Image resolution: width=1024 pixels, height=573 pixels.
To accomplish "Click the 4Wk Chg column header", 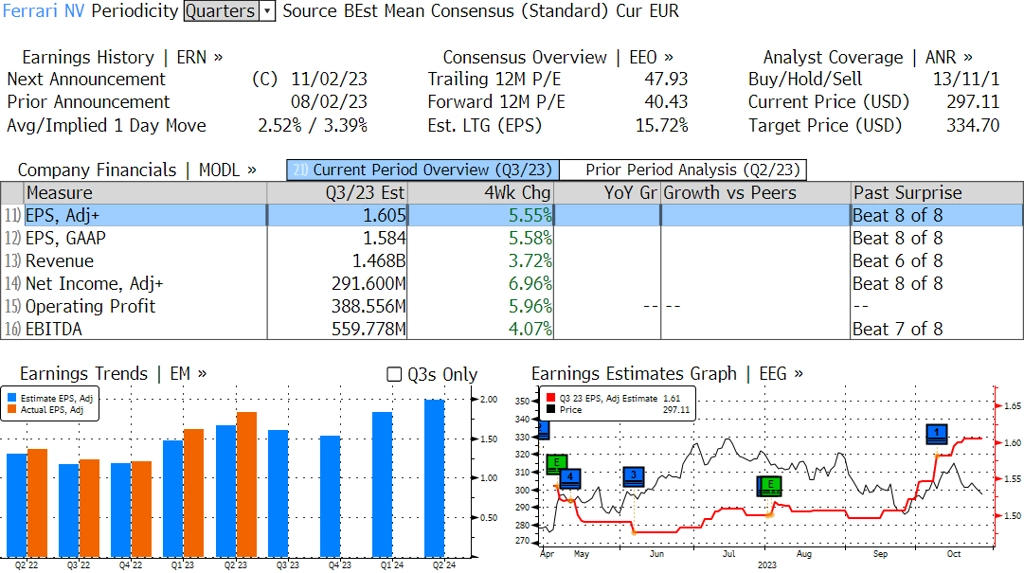I will pos(481,193).
